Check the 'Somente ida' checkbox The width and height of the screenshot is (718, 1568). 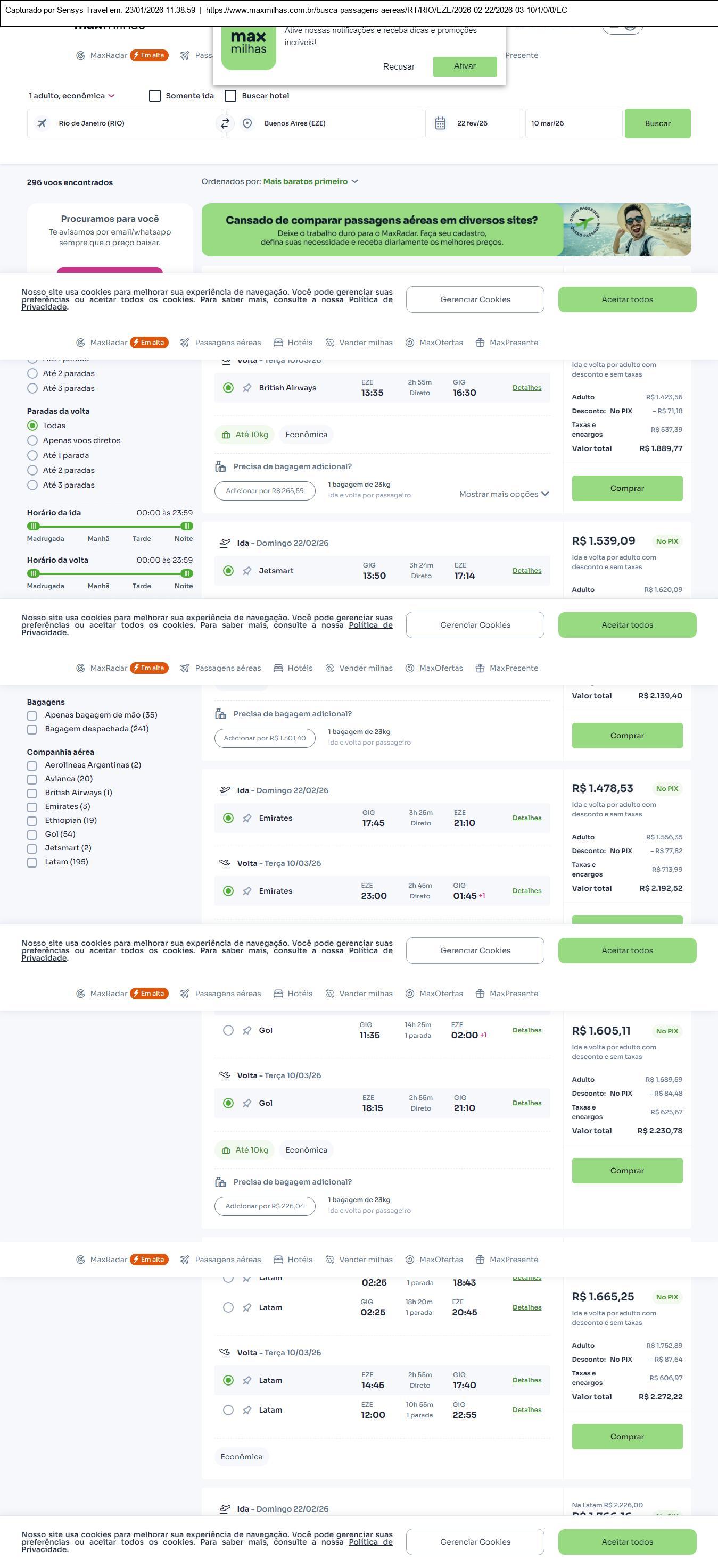click(x=155, y=96)
